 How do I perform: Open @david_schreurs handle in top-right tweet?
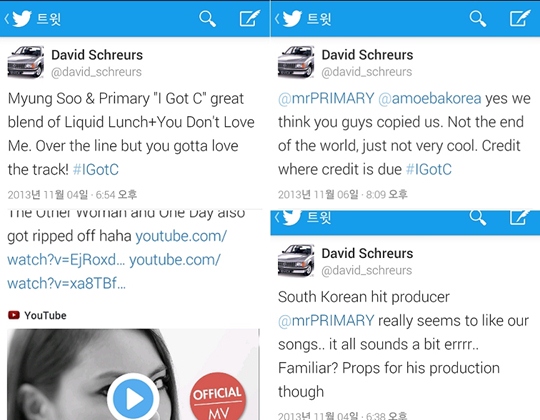(367, 72)
